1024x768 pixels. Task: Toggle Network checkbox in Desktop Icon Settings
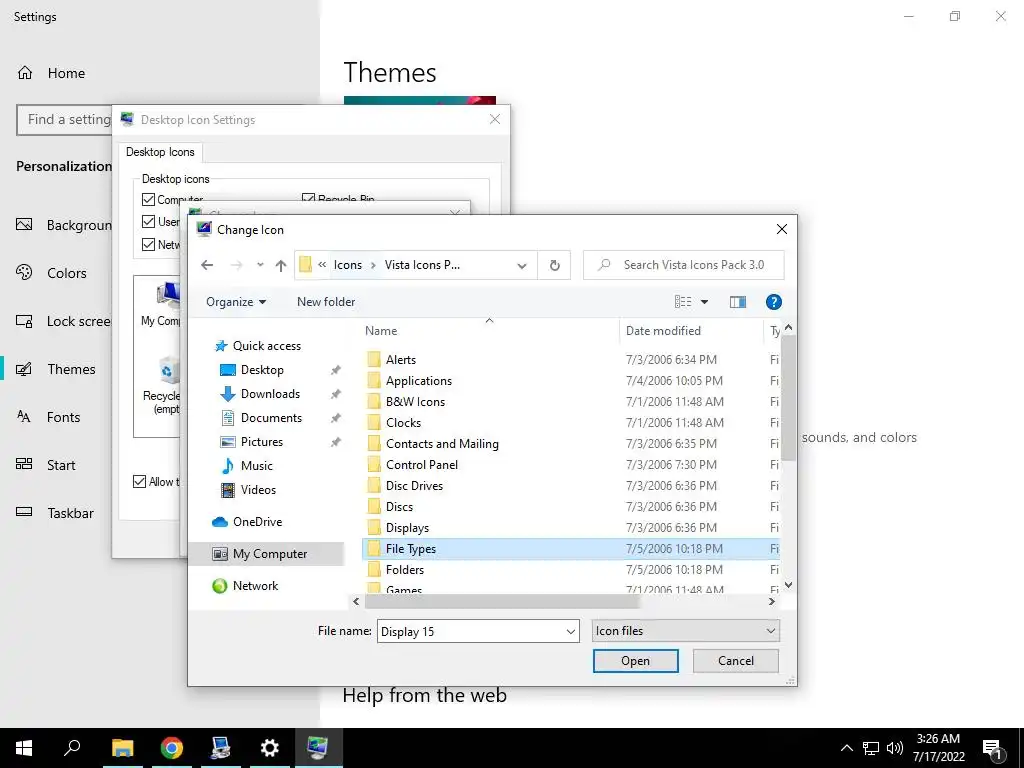148,244
